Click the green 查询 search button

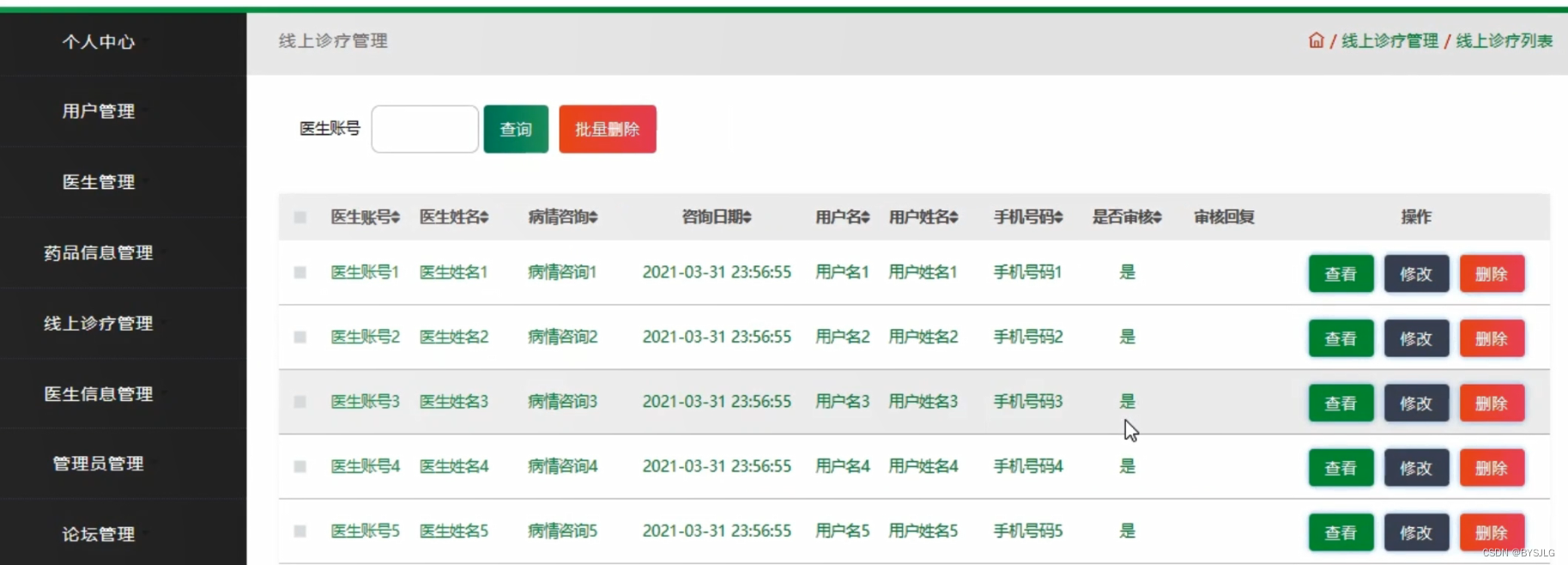[x=516, y=129]
